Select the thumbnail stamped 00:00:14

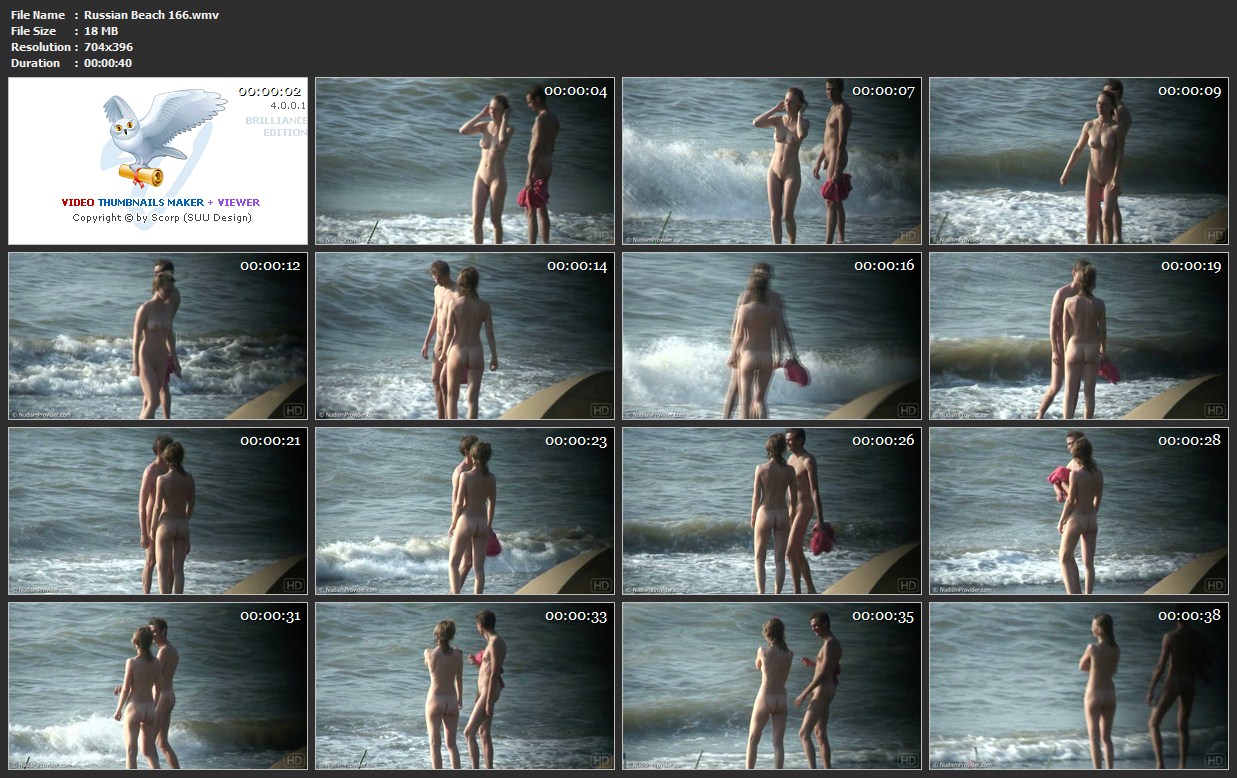pyautogui.click(x=465, y=335)
